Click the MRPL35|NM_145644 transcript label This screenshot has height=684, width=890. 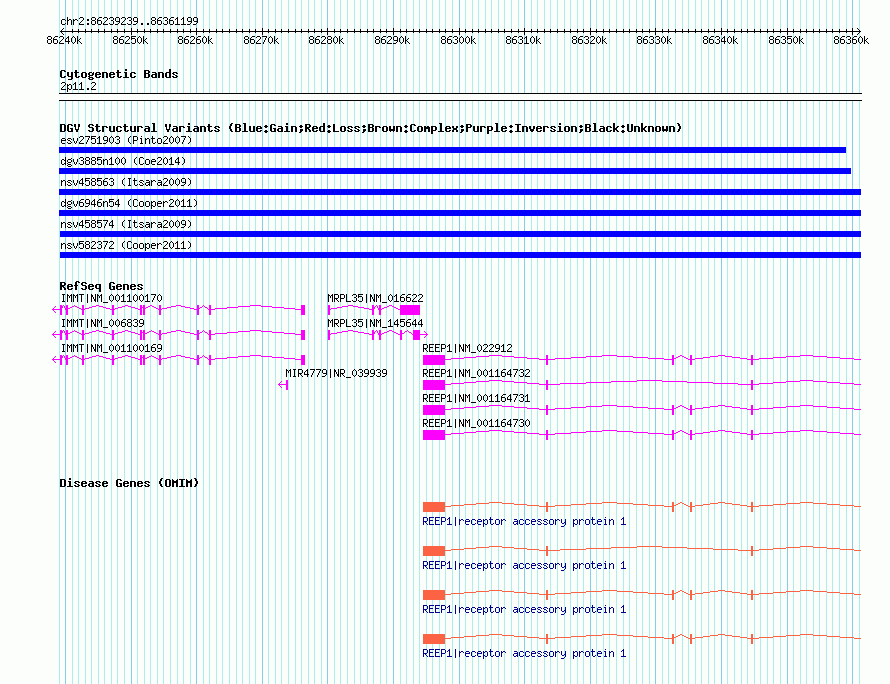(x=375, y=323)
